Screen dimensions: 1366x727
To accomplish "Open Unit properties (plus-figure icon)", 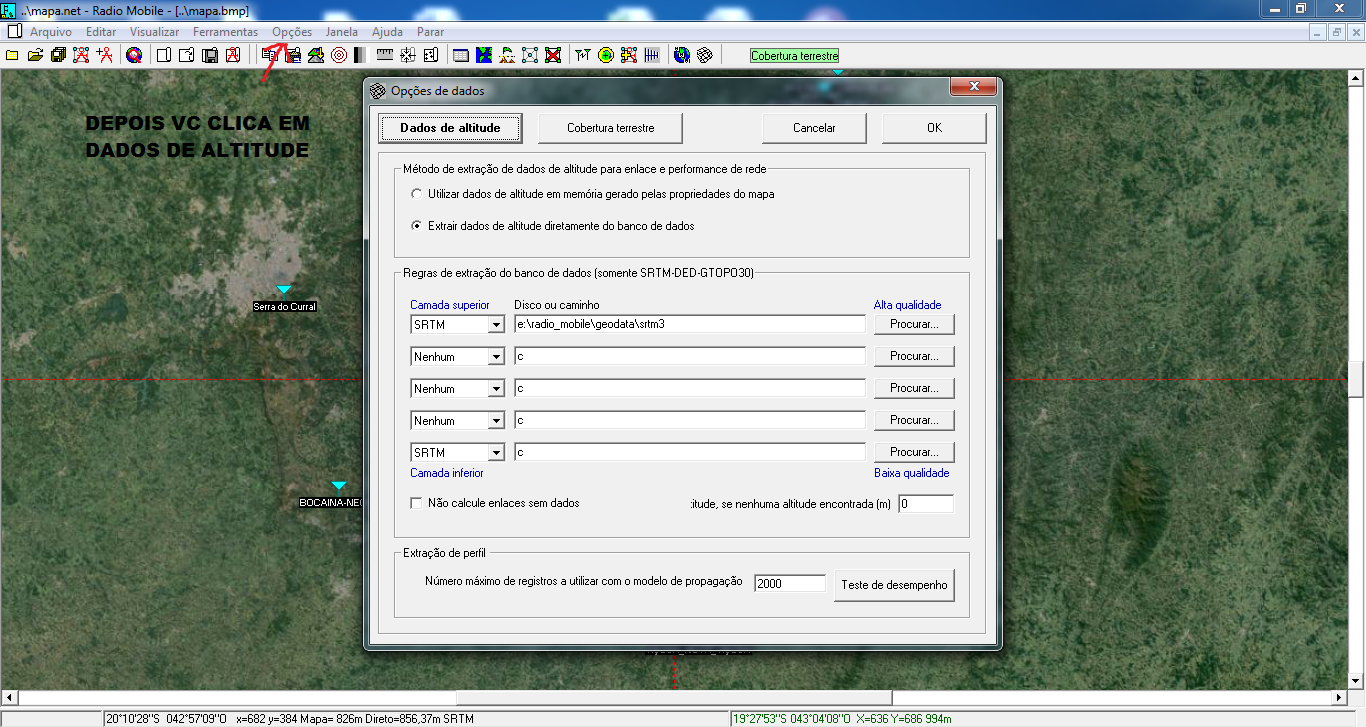I will tap(104, 55).
